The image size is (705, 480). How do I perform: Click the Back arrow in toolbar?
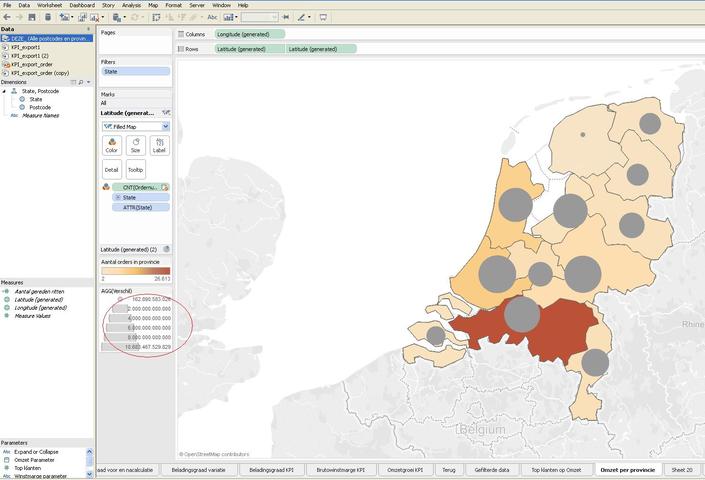(x=7, y=17)
